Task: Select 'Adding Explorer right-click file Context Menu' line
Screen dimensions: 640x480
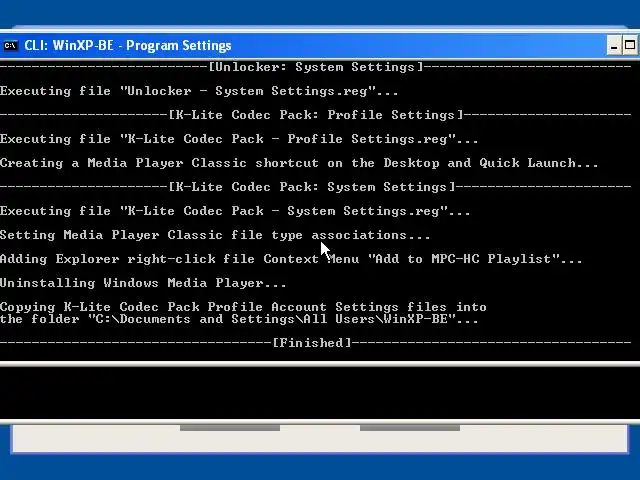Action: [x=291, y=259]
